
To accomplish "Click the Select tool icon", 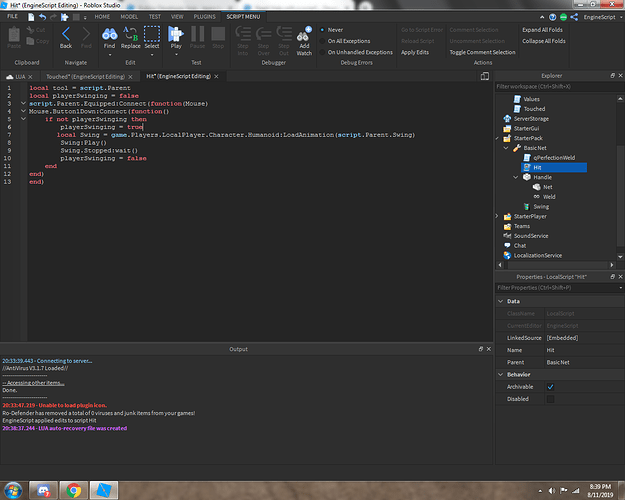I will point(151,34).
